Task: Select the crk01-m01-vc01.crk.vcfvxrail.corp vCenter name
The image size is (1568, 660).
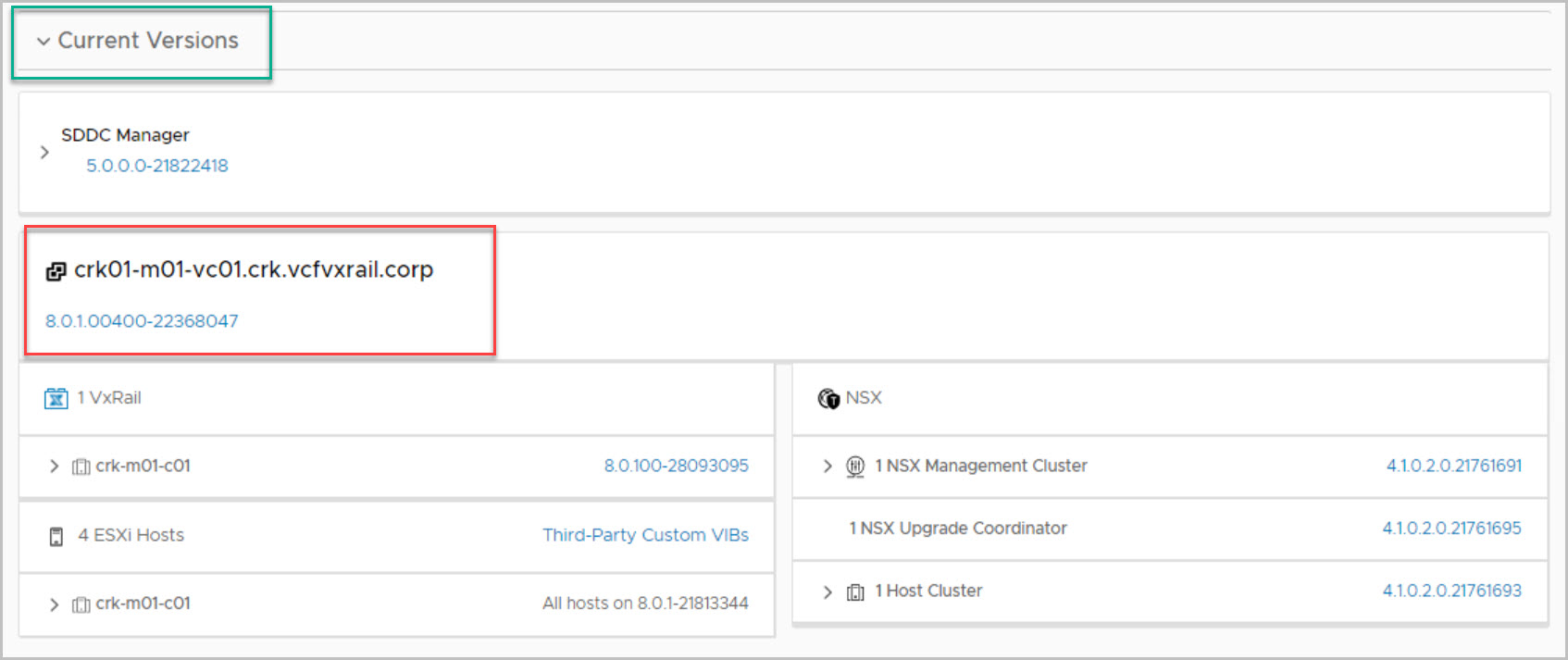Action: click(254, 269)
